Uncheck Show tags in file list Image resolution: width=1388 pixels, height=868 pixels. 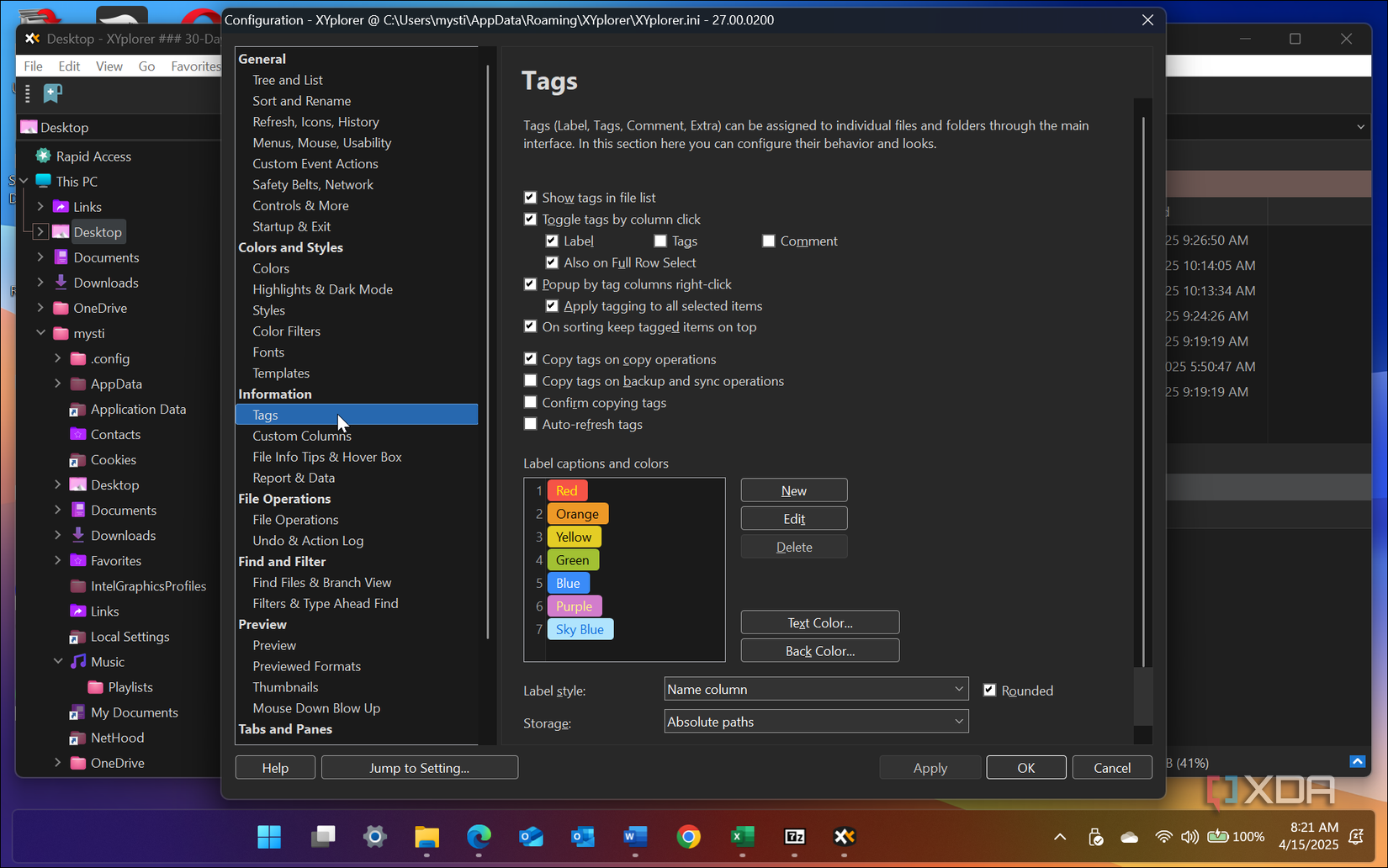pyautogui.click(x=530, y=197)
